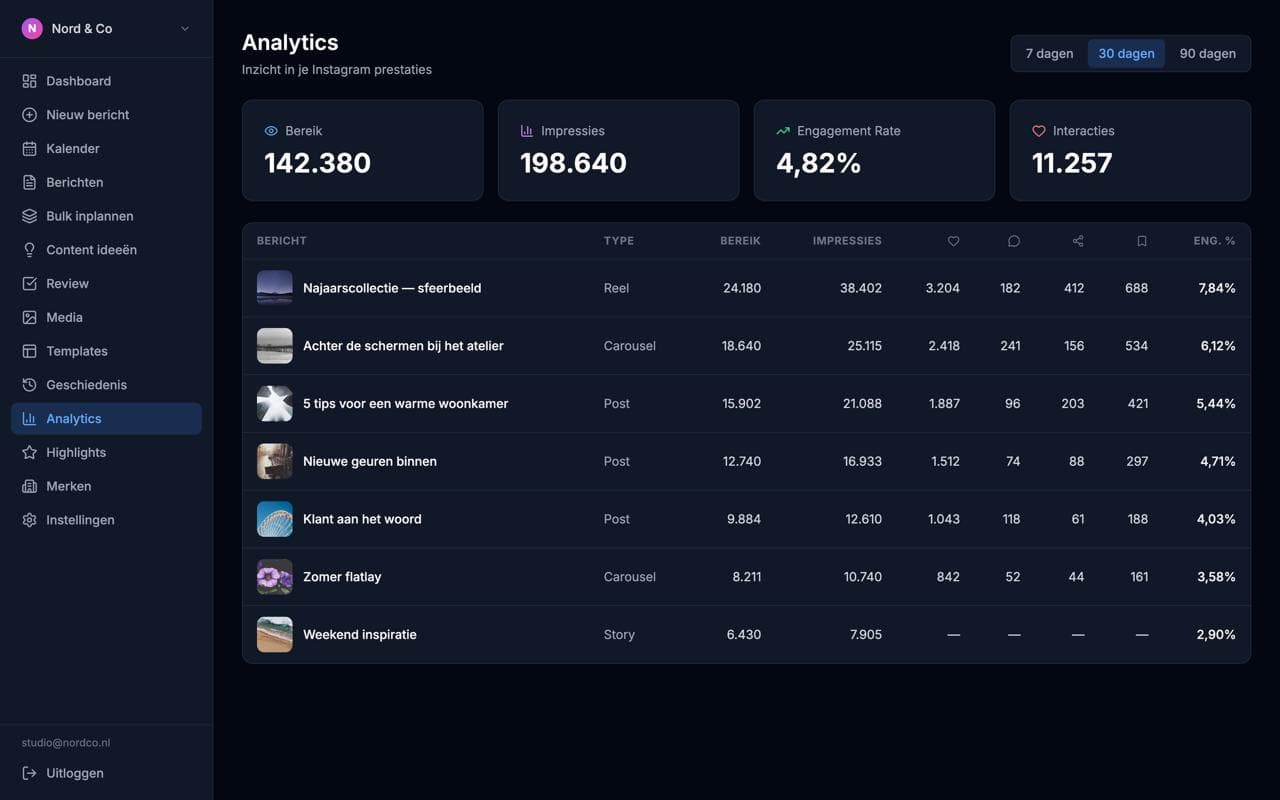
Task: Open thumbnail of 5 tips woonkamer post
Action: point(275,404)
